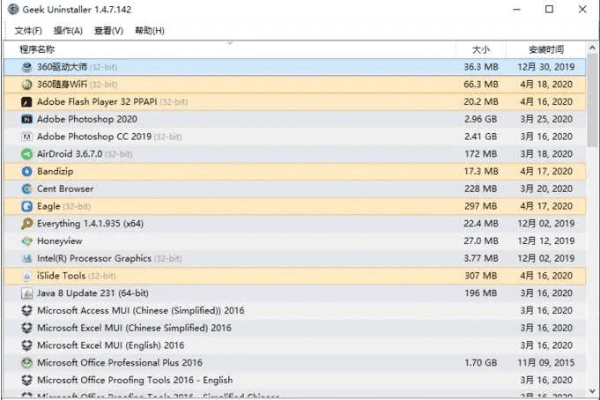Viewport: 600px width, 400px height.
Task: Select Microsoft Office Professional Plus 2016 row
Action: point(120,363)
